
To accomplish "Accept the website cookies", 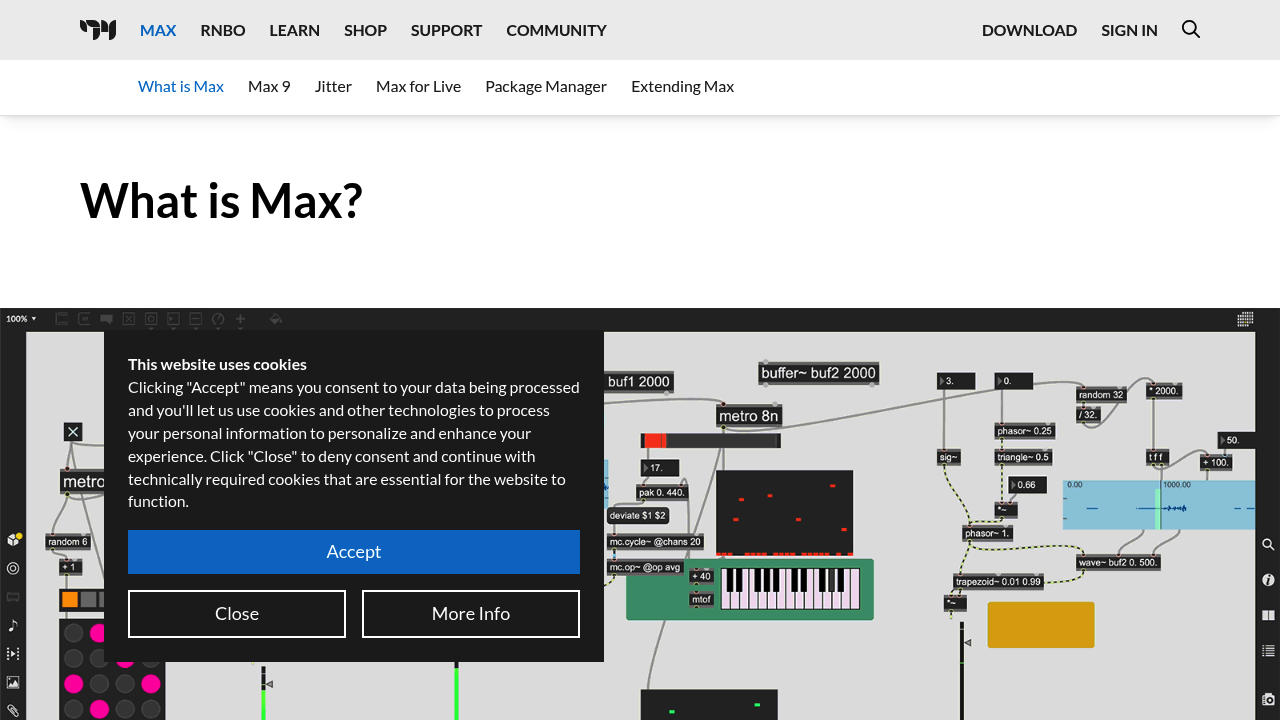I will [x=353, y=552].
